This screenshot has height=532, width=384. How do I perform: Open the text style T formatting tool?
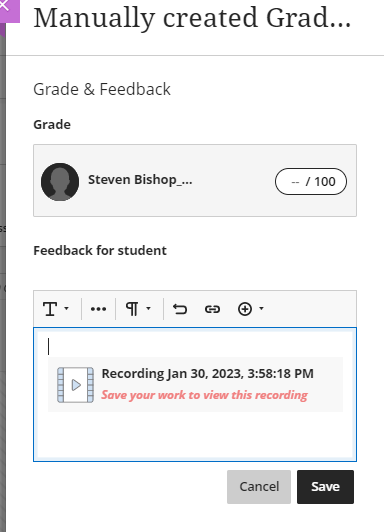click(x=50, y=309)
